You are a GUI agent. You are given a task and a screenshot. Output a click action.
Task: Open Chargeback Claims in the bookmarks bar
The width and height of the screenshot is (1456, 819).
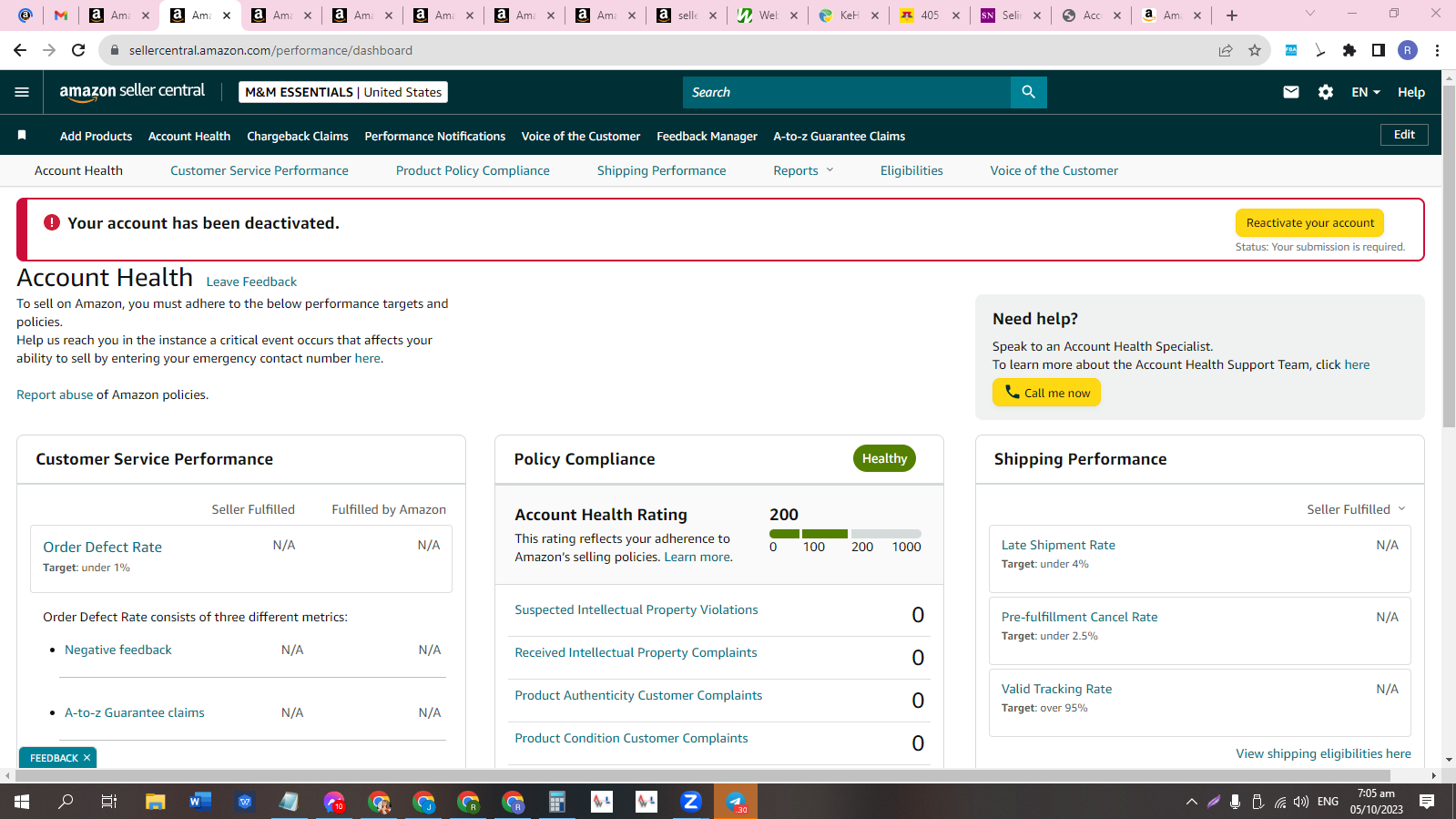[x=298, y=137]
